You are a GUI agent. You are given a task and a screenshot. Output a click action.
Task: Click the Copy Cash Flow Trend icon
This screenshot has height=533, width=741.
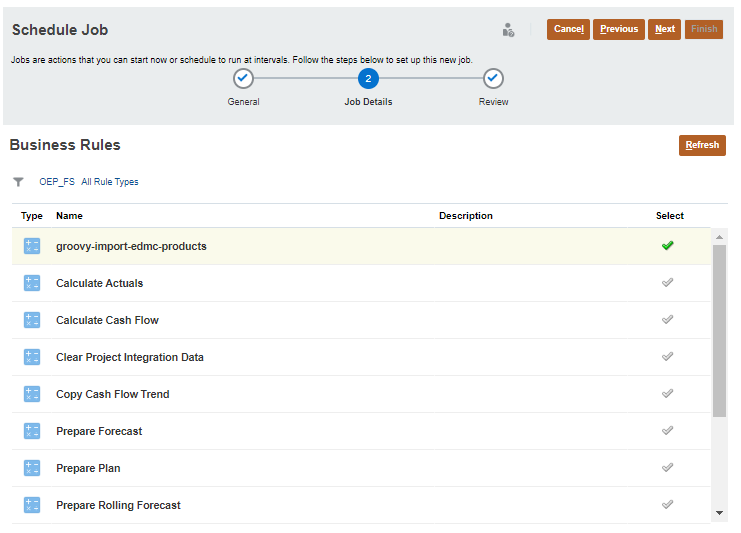pos(32,394)
